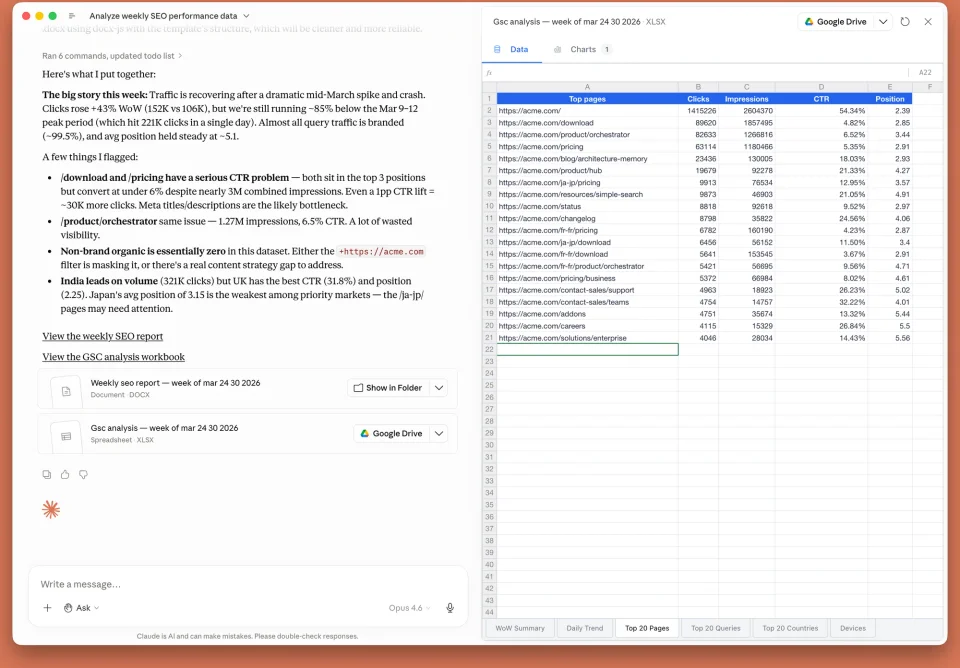
Task: Click the CTR column header cell
Action: pyautogui.click(x=821, y=99)
